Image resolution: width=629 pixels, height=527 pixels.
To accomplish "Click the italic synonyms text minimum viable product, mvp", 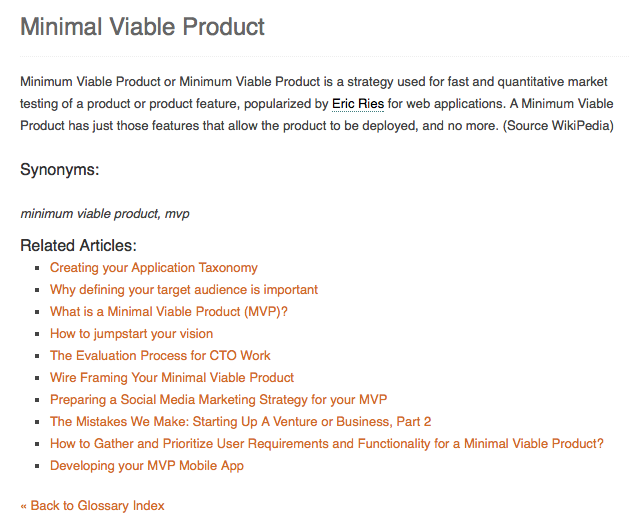I will click(105, 214).
